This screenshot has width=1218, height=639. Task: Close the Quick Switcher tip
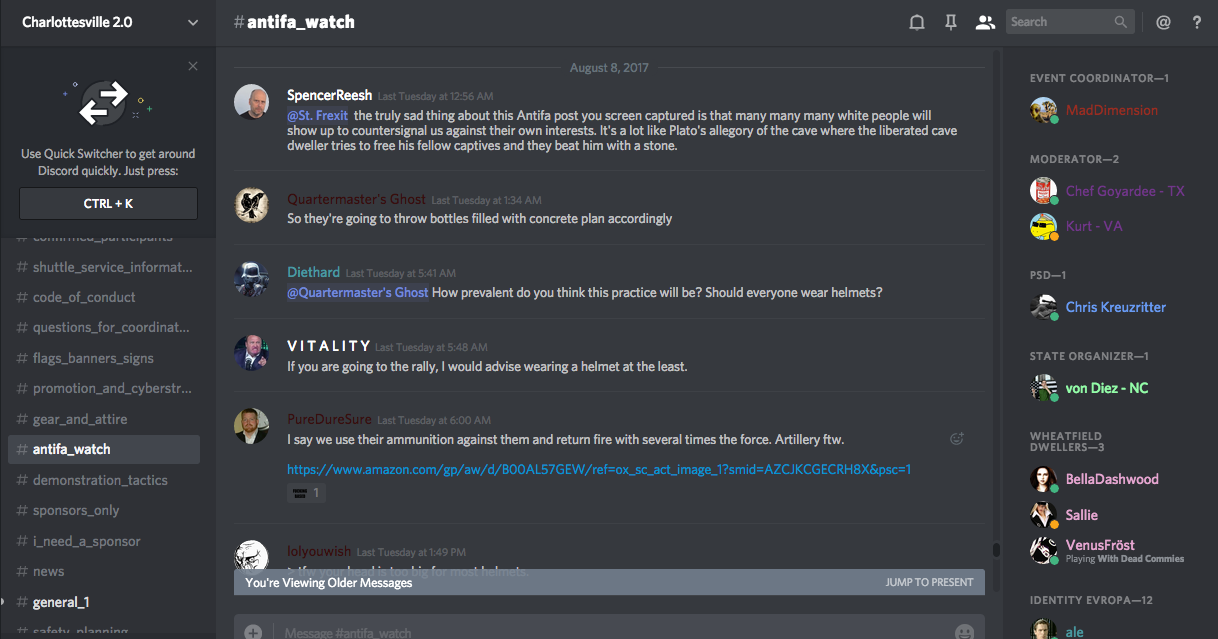point(193,66)
